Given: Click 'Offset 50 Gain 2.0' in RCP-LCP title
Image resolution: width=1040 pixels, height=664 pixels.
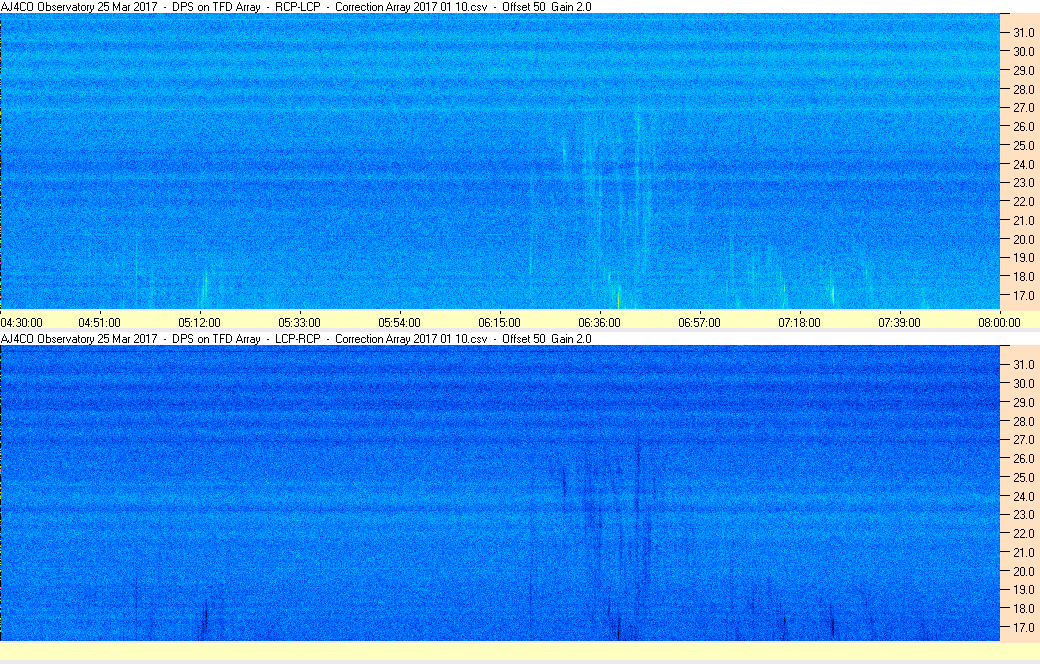Looking at the screenshot, I should coord(547,7).
